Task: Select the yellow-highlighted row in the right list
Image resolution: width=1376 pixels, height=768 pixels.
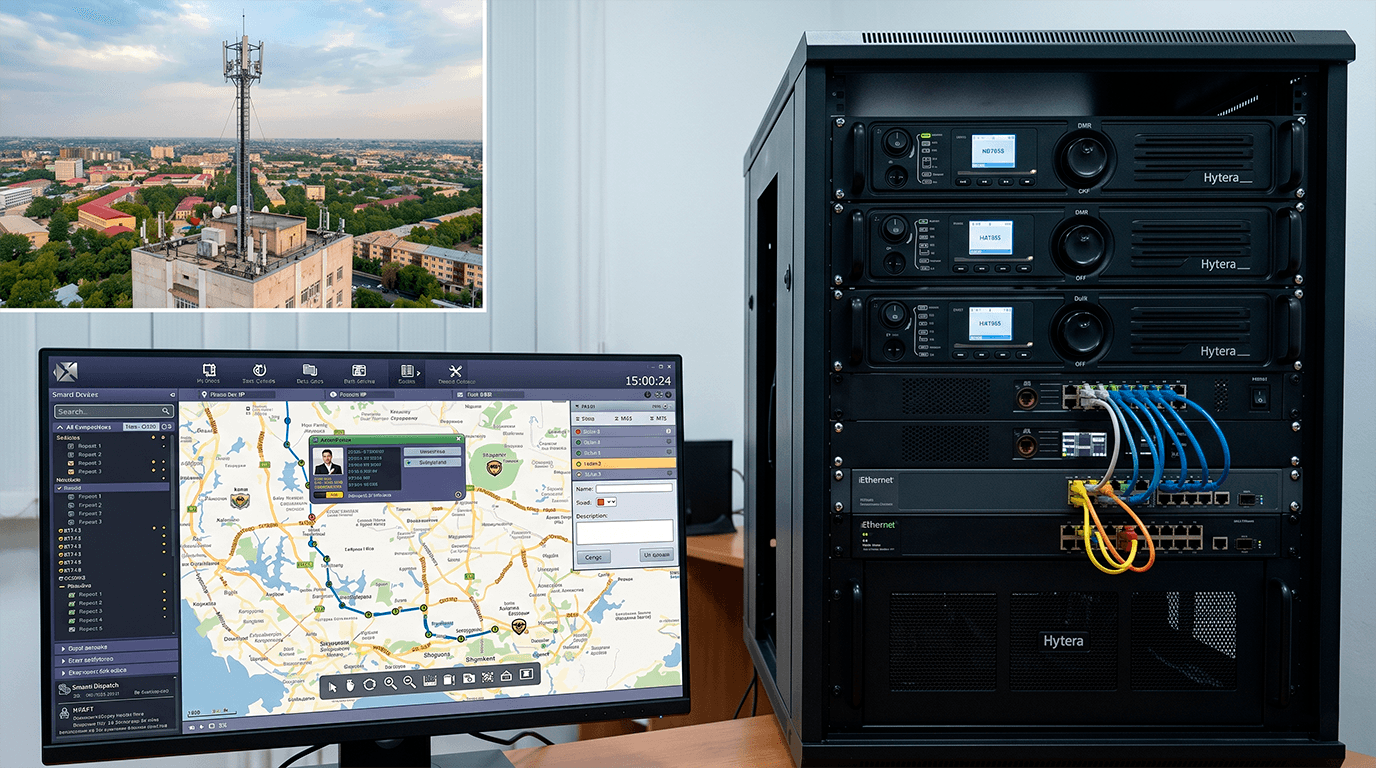Action: coord(623,463)
